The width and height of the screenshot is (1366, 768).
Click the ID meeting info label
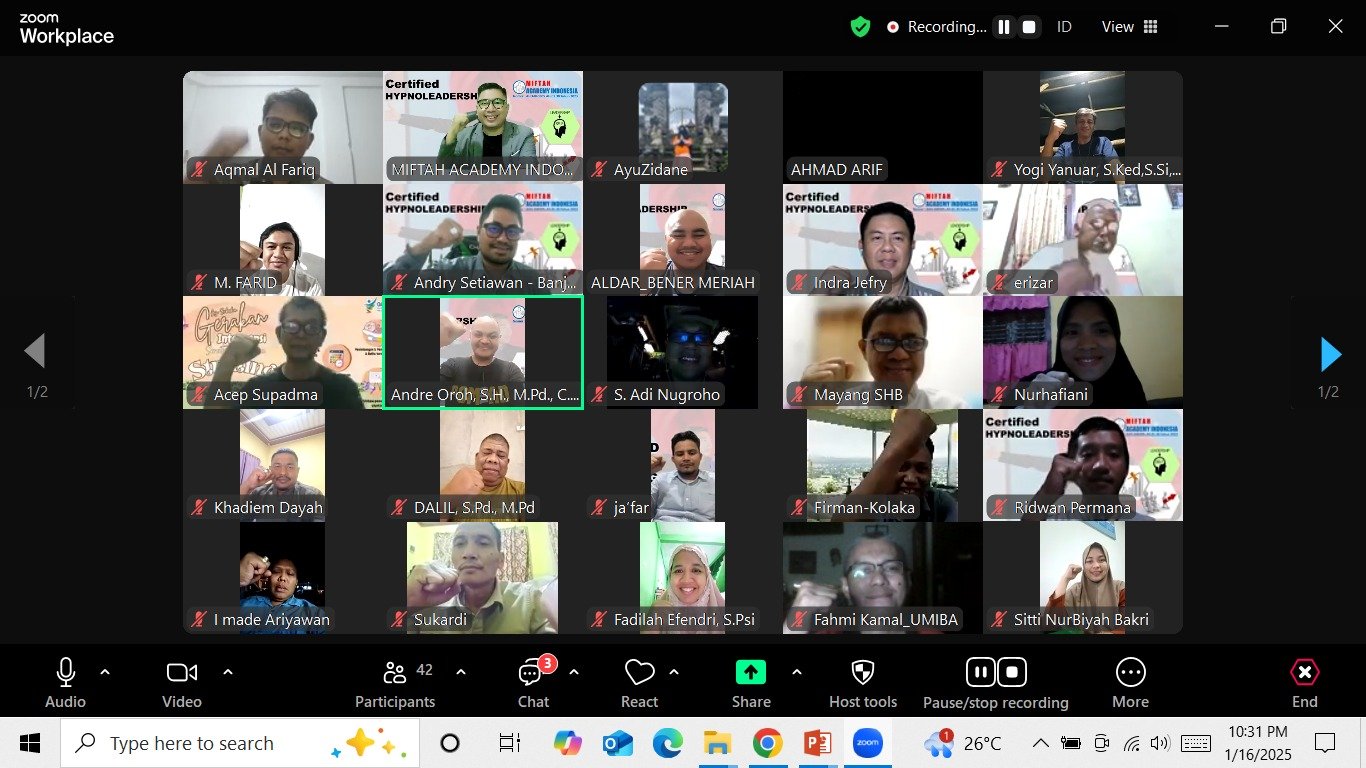pyautogui.click(x=1064, y=27)
